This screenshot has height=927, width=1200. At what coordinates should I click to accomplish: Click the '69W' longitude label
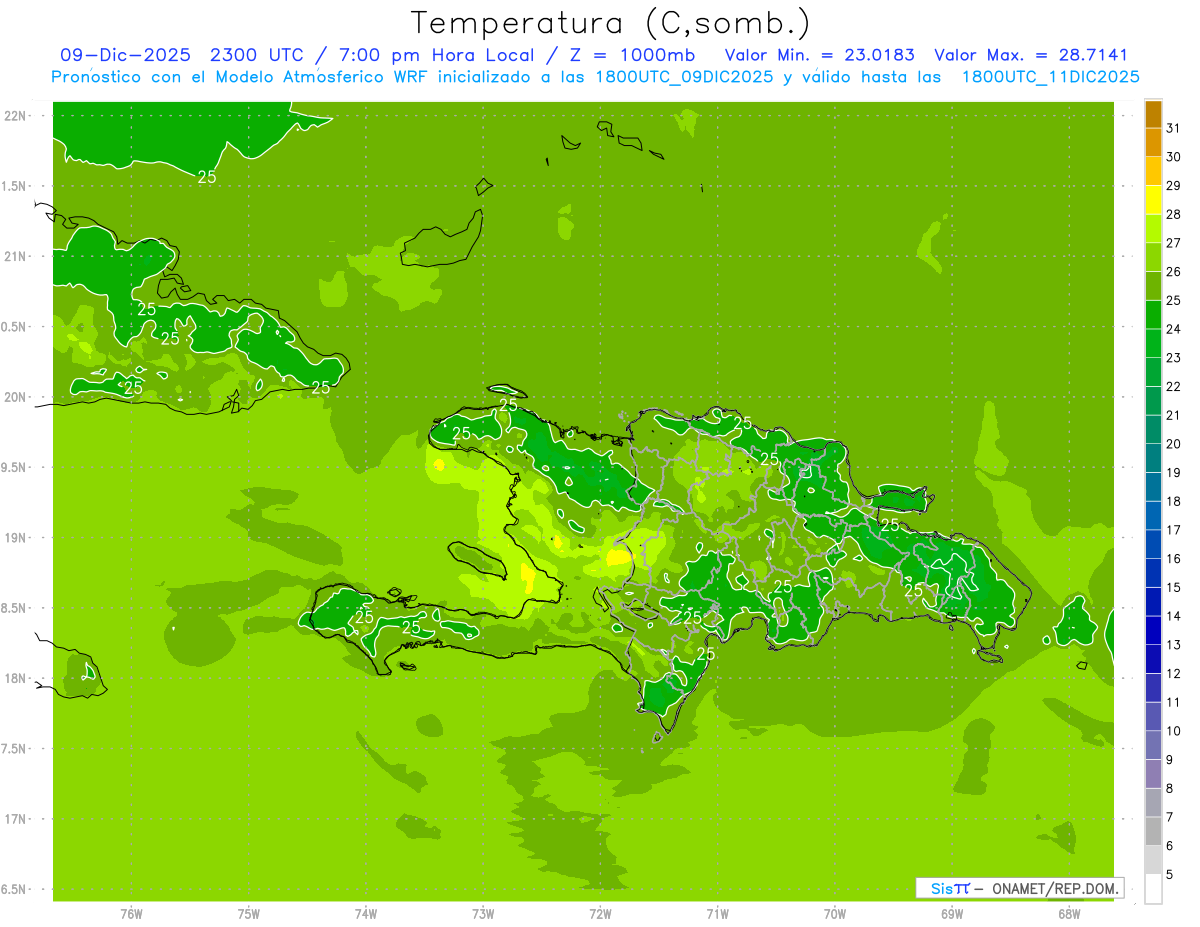tap(952, 914)
